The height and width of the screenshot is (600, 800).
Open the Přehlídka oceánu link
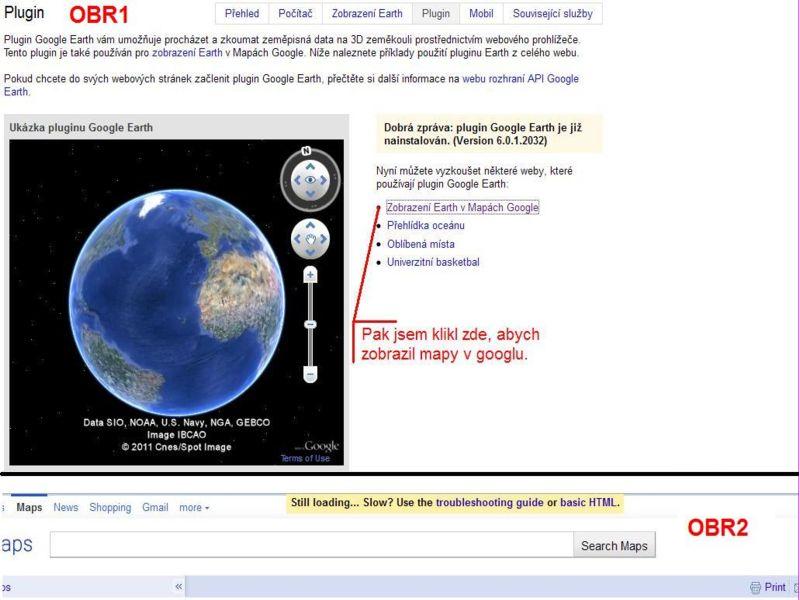pyautogui.click(x=426, y=226)
